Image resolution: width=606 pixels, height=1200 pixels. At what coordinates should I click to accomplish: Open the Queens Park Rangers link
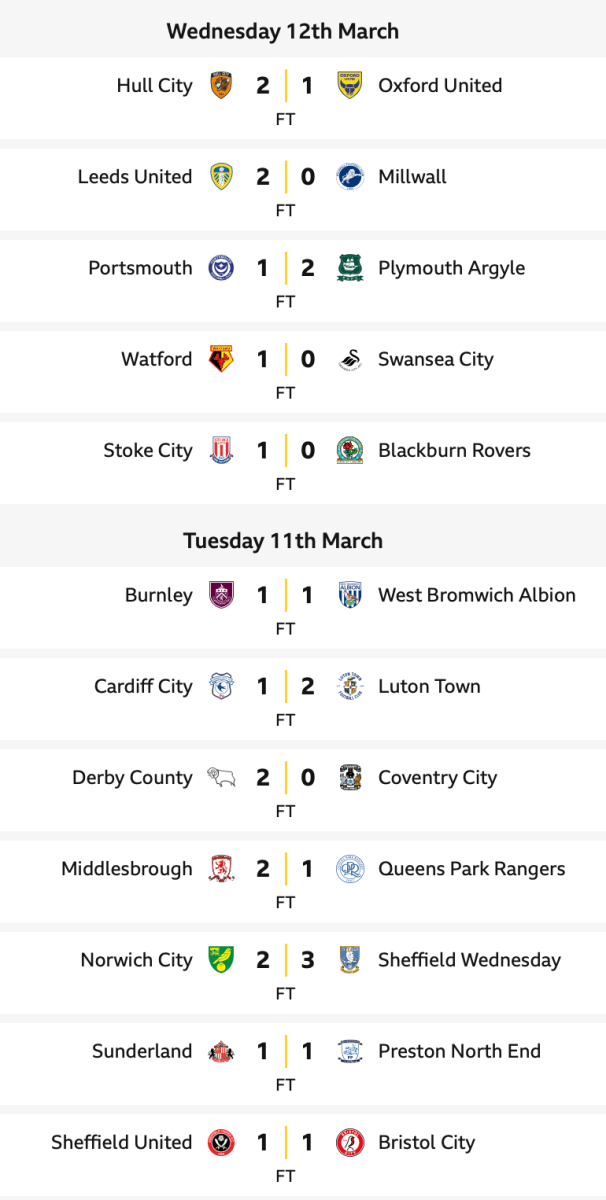click(x=471, y=869)
